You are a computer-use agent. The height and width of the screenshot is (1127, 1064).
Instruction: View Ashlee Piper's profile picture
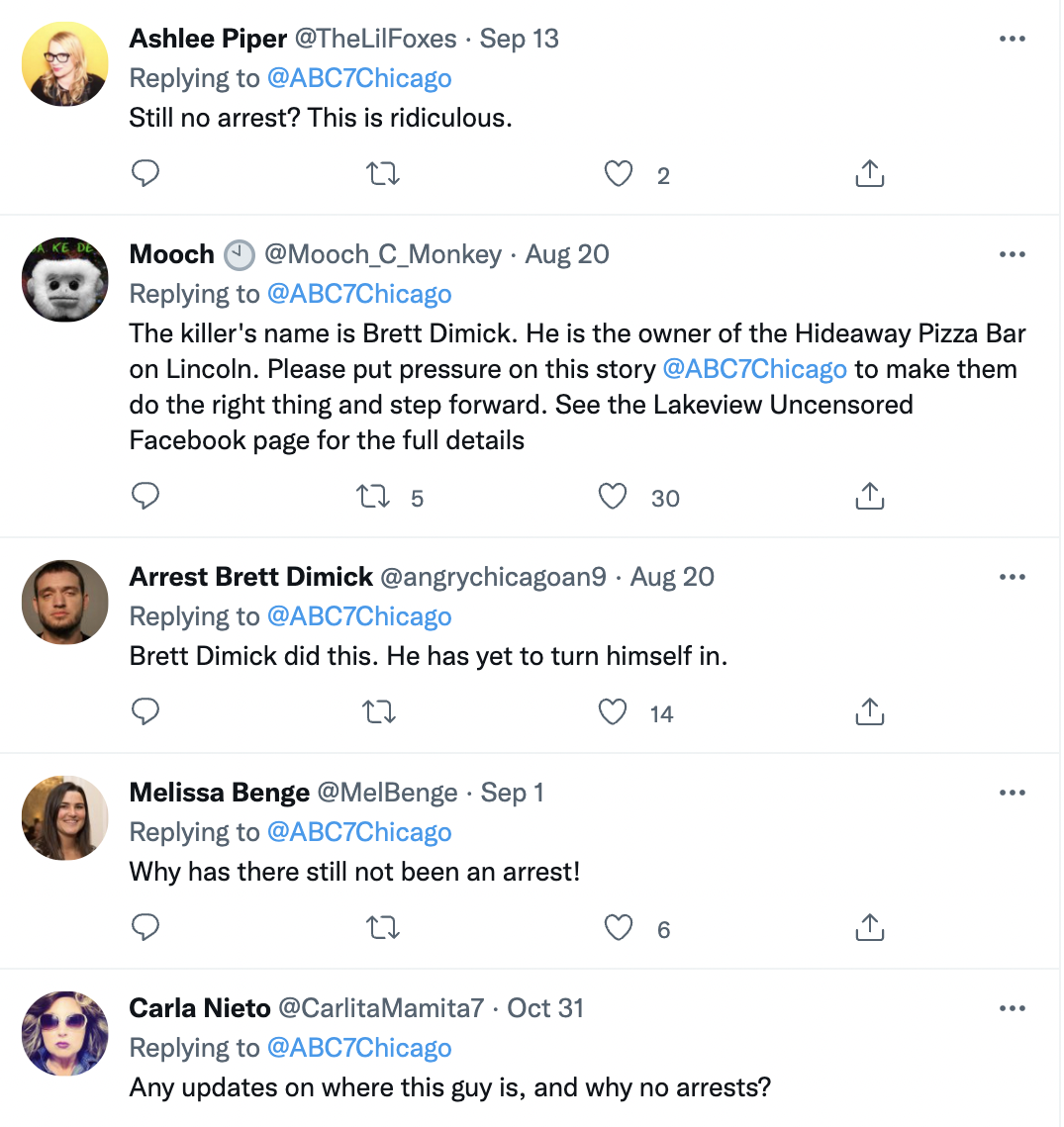(64, 64)
